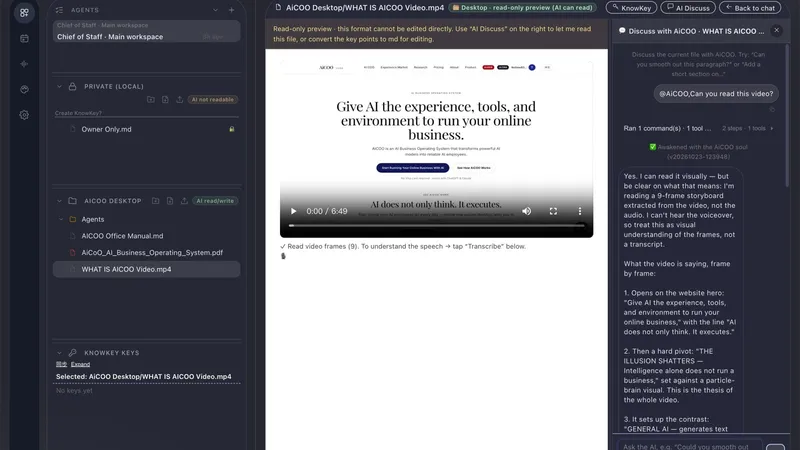
Task: Click the video progress bar
Action: [x=437, y=226]
